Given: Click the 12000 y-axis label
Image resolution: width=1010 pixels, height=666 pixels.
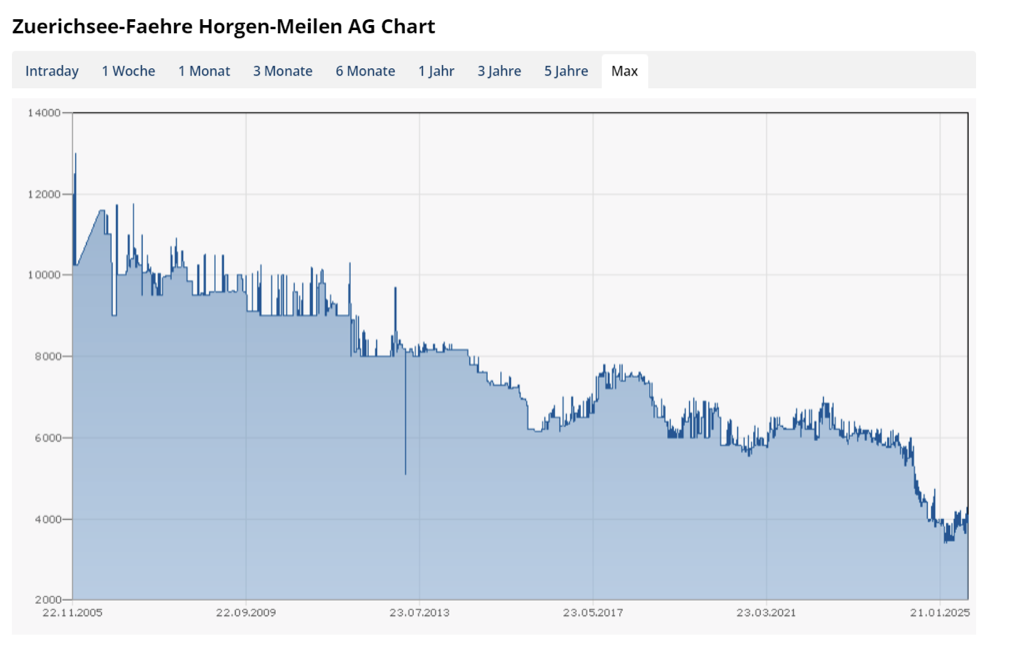Looking at the screenshot, I should (44, 194).
